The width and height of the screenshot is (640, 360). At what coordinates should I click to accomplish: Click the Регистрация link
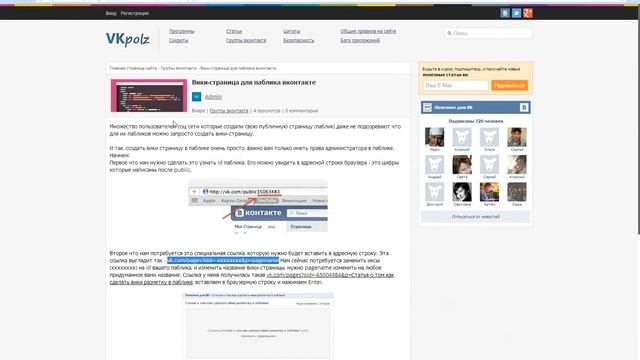pyautogui.click(x=134, y=13)
